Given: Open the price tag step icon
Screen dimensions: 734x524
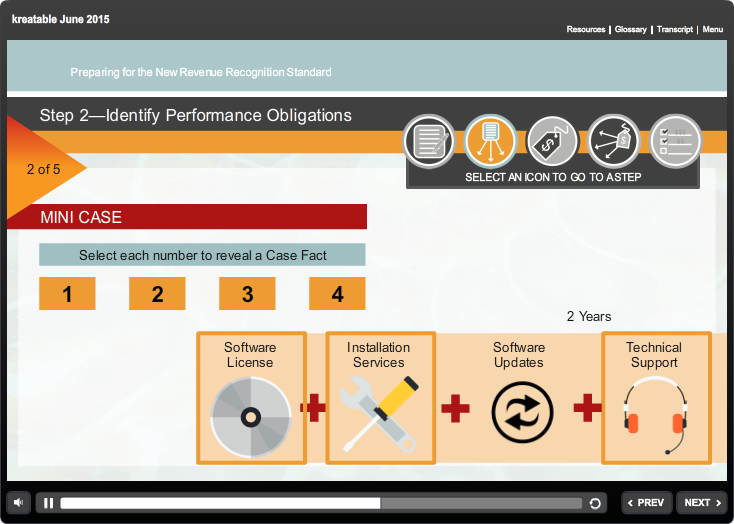Looking at the screenshot, I should click(x=552, y=142).
